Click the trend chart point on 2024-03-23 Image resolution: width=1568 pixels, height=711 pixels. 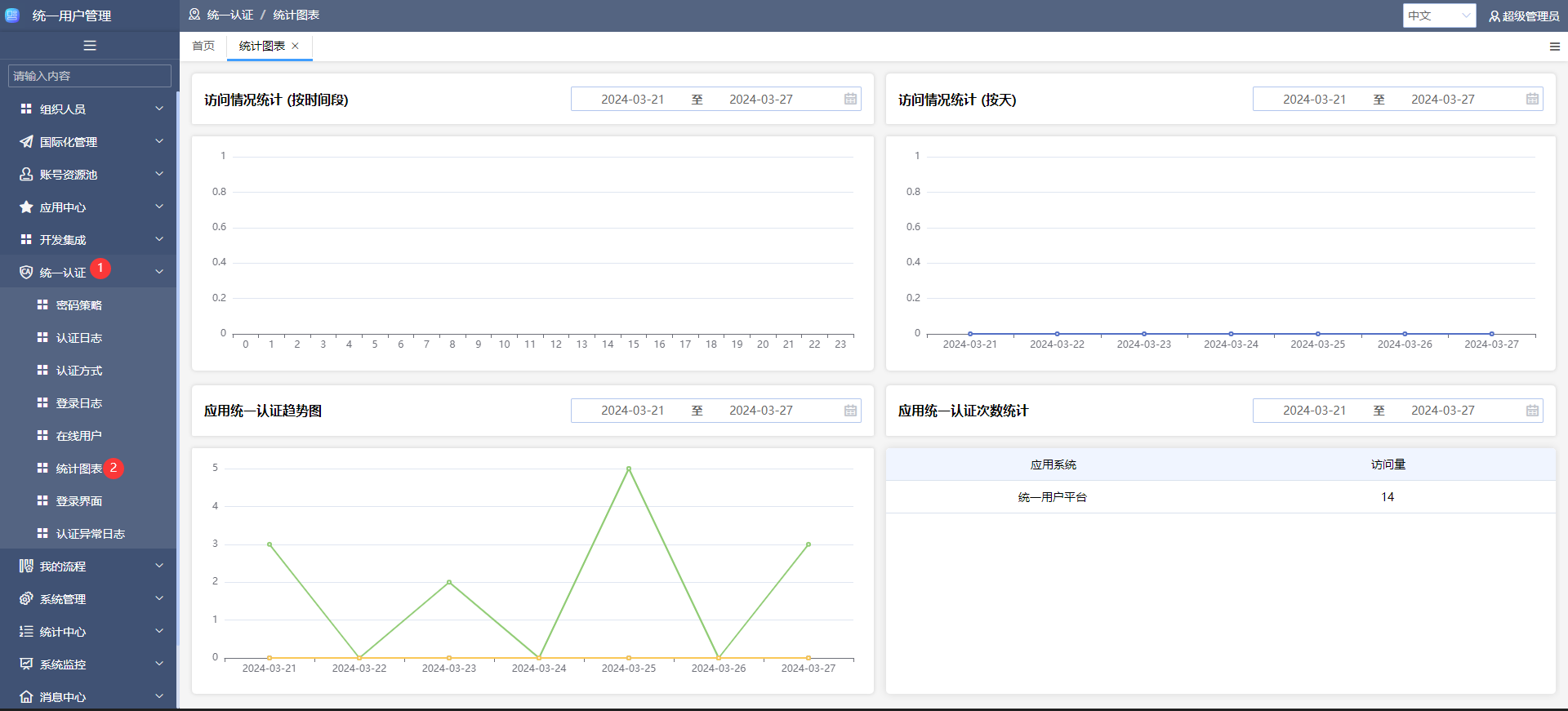click(449, 582)
